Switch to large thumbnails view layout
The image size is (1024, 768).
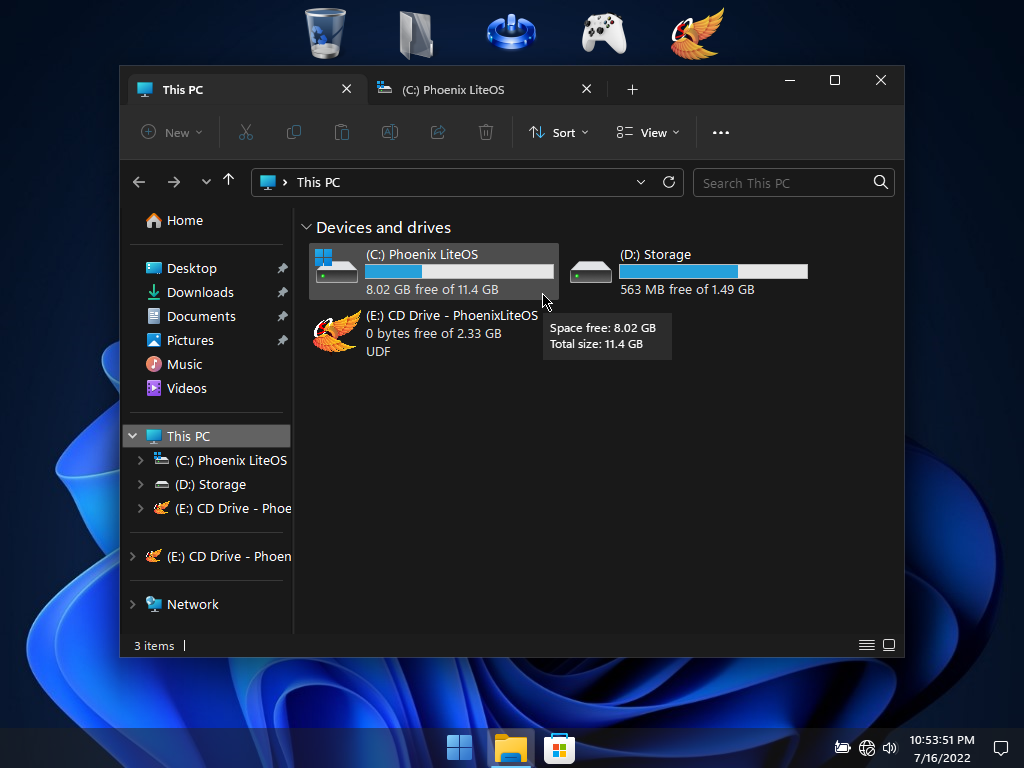[x=889, y=645]
